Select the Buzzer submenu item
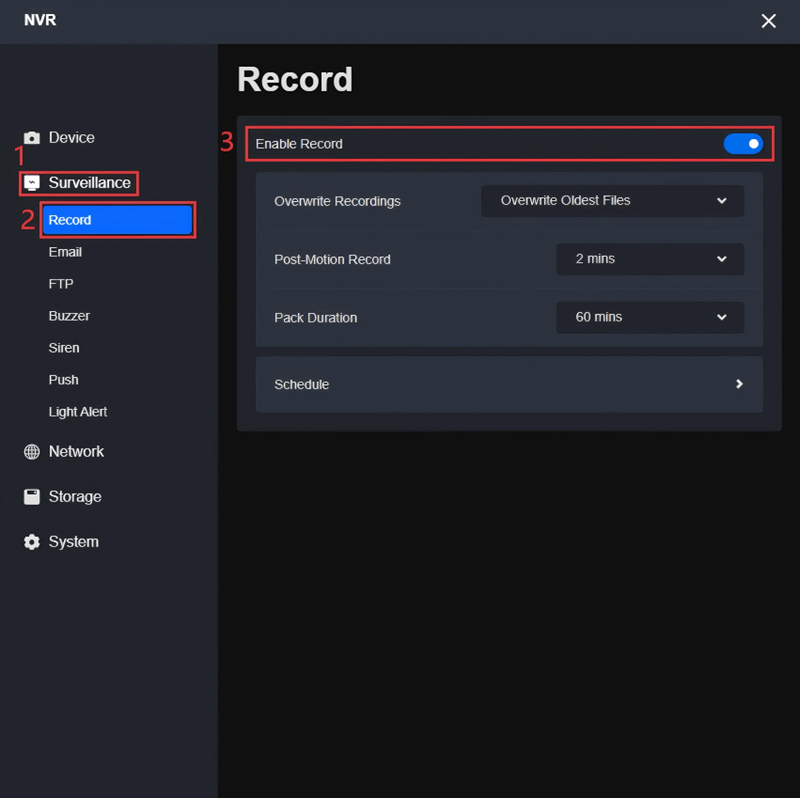The height and width of the screenshot is (798, 800). (69, 316)
